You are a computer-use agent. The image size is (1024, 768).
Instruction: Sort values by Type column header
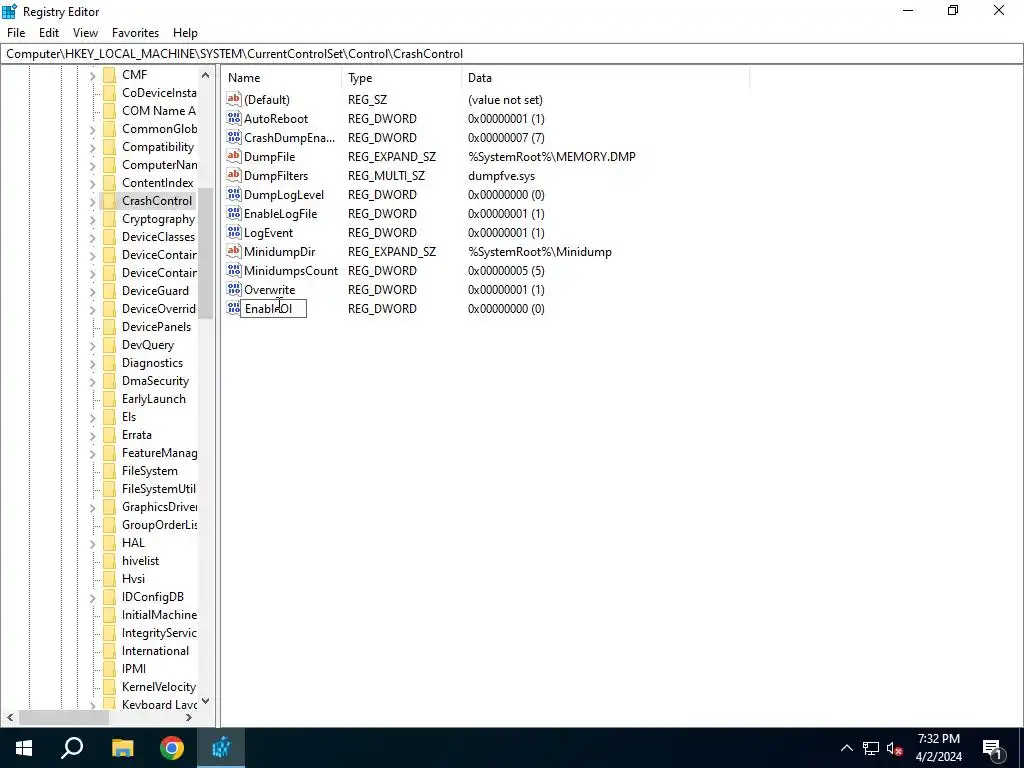coord(401,78)
